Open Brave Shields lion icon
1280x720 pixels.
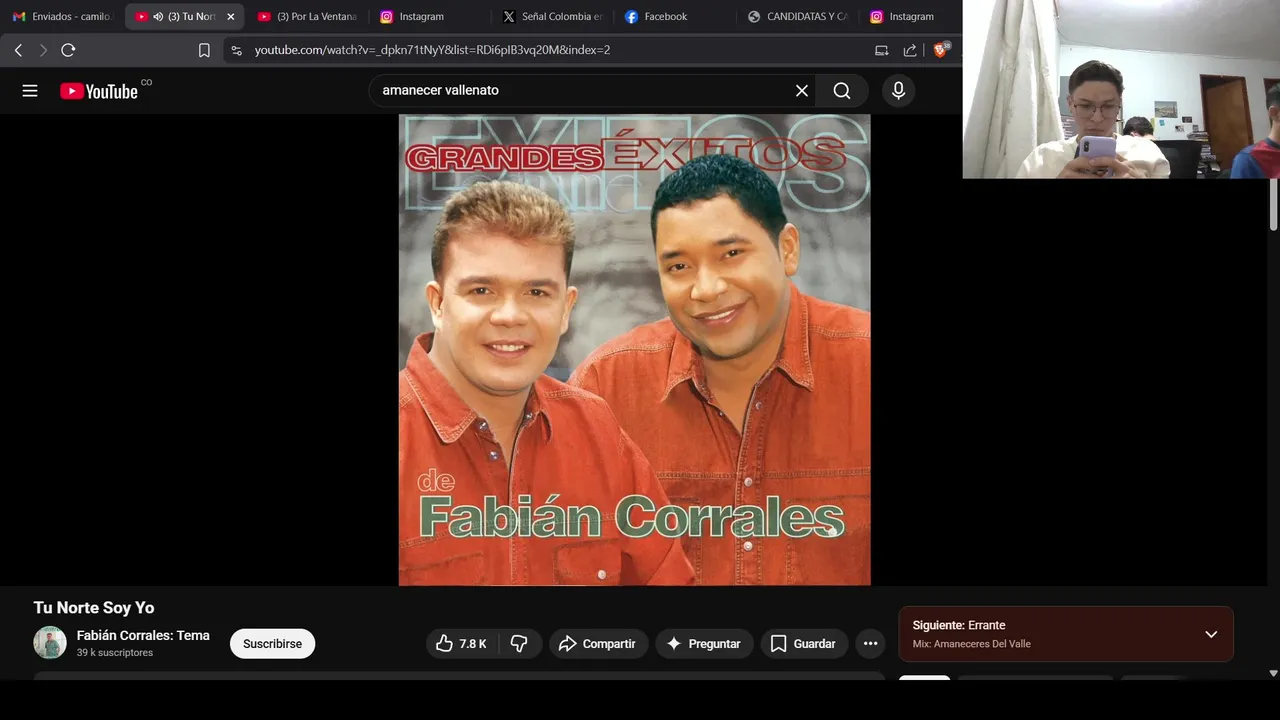[940, 50]
